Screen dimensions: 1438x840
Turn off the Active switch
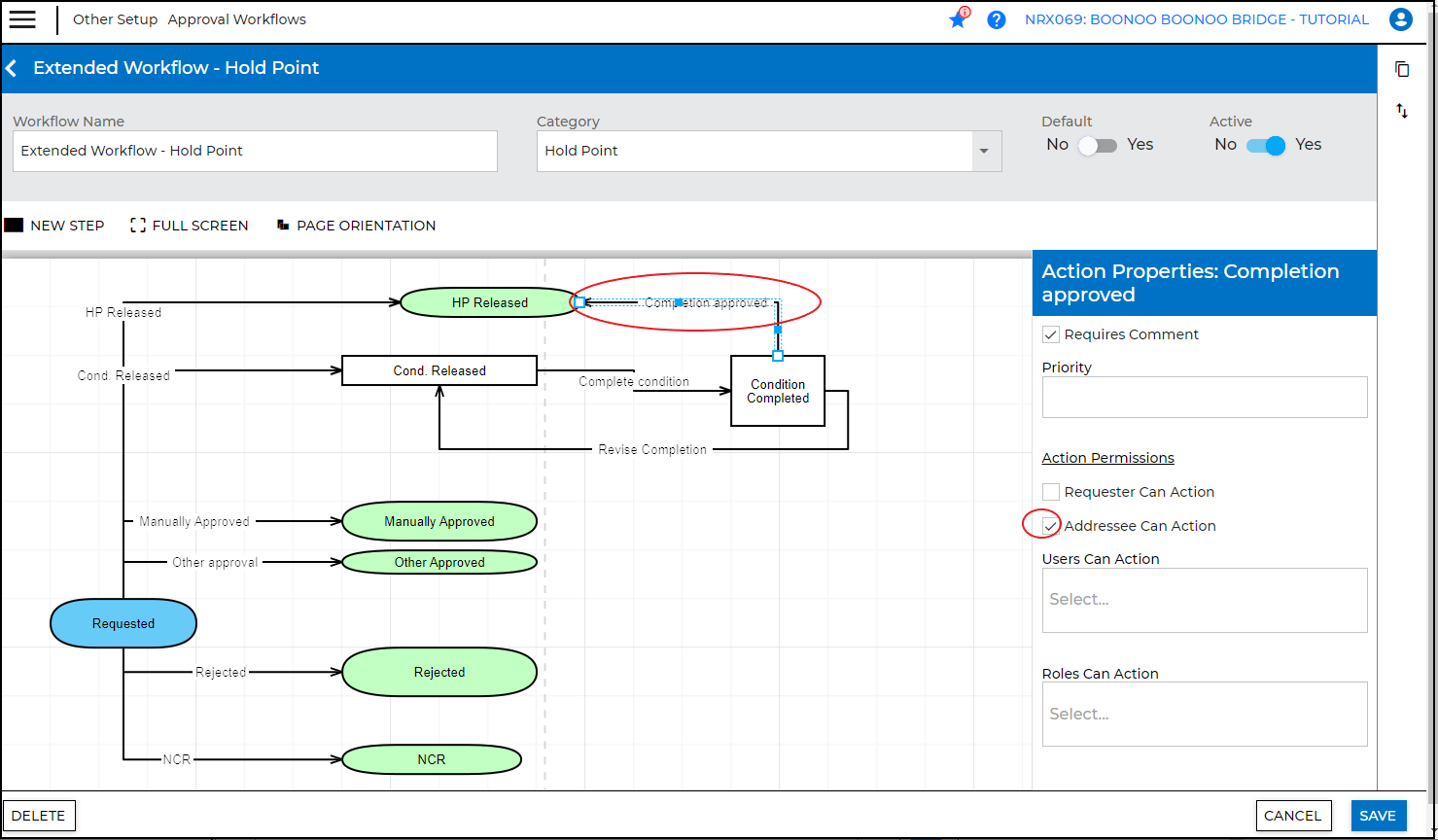pyautogui.click(x=1265, y=145)
